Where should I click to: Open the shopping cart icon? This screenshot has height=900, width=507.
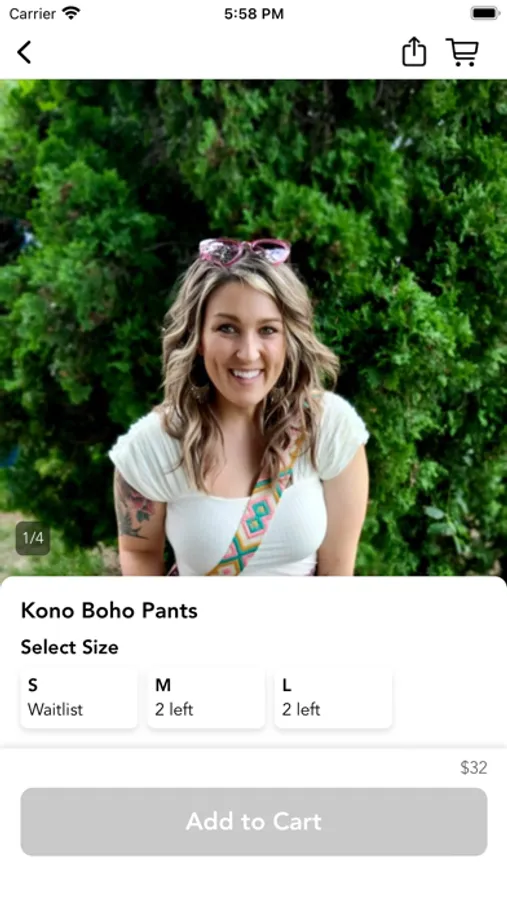(462, 52)
